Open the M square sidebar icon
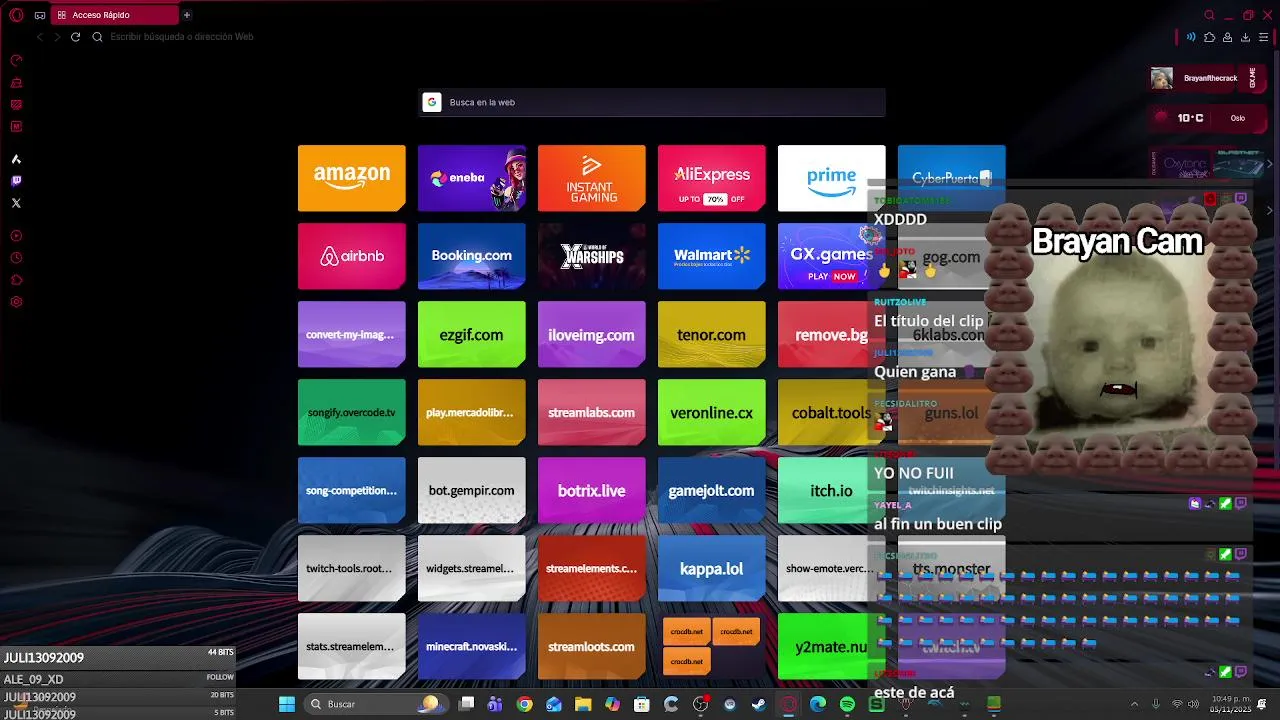The image size is (1280, 720). [16, 127]
